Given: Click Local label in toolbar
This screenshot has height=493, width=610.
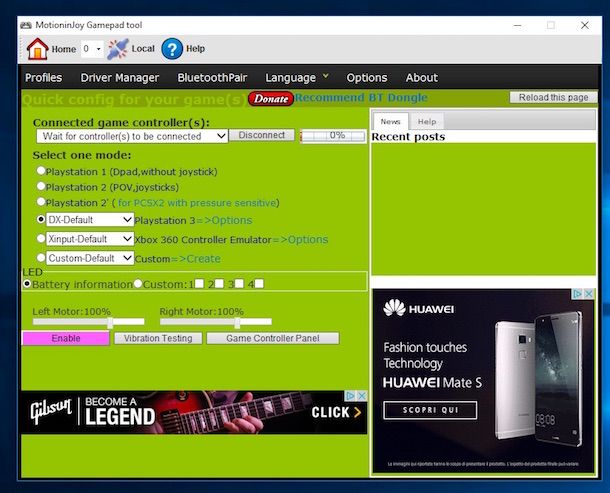Looking at the screenshot, I should (143, 49).
